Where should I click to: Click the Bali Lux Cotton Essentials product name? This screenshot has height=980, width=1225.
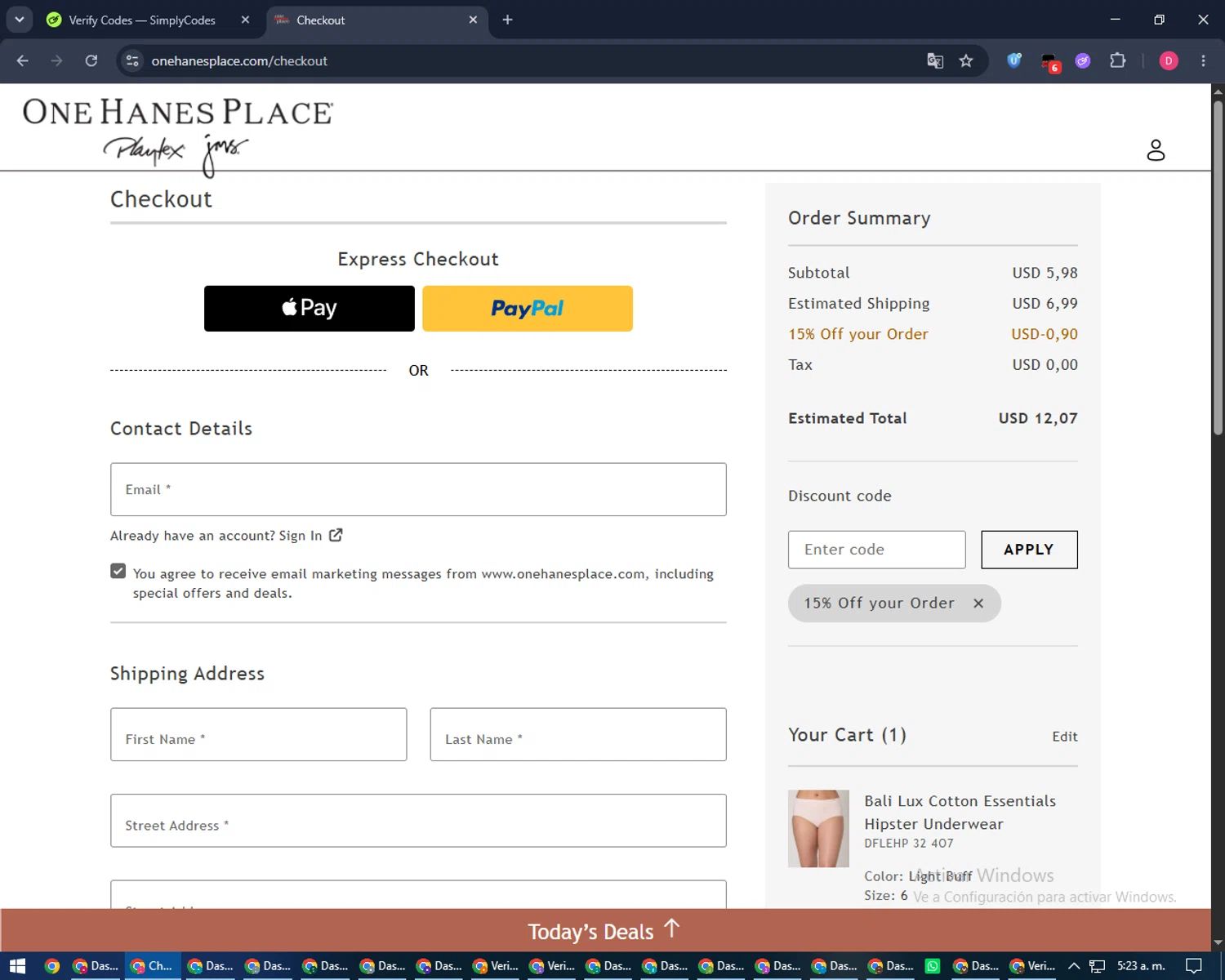[960, 813]
